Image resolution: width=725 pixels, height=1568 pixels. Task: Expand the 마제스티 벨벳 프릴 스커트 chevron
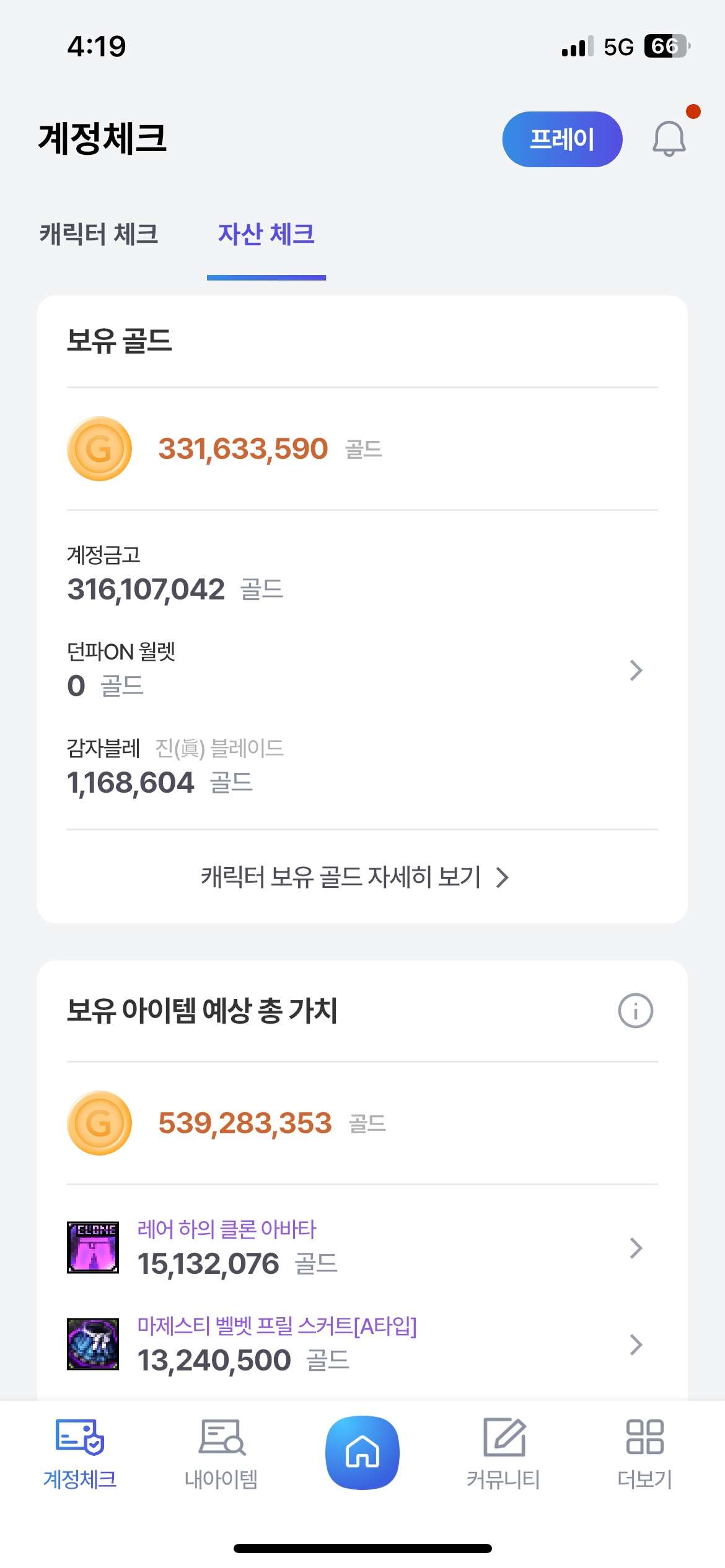click(636, 1344)
